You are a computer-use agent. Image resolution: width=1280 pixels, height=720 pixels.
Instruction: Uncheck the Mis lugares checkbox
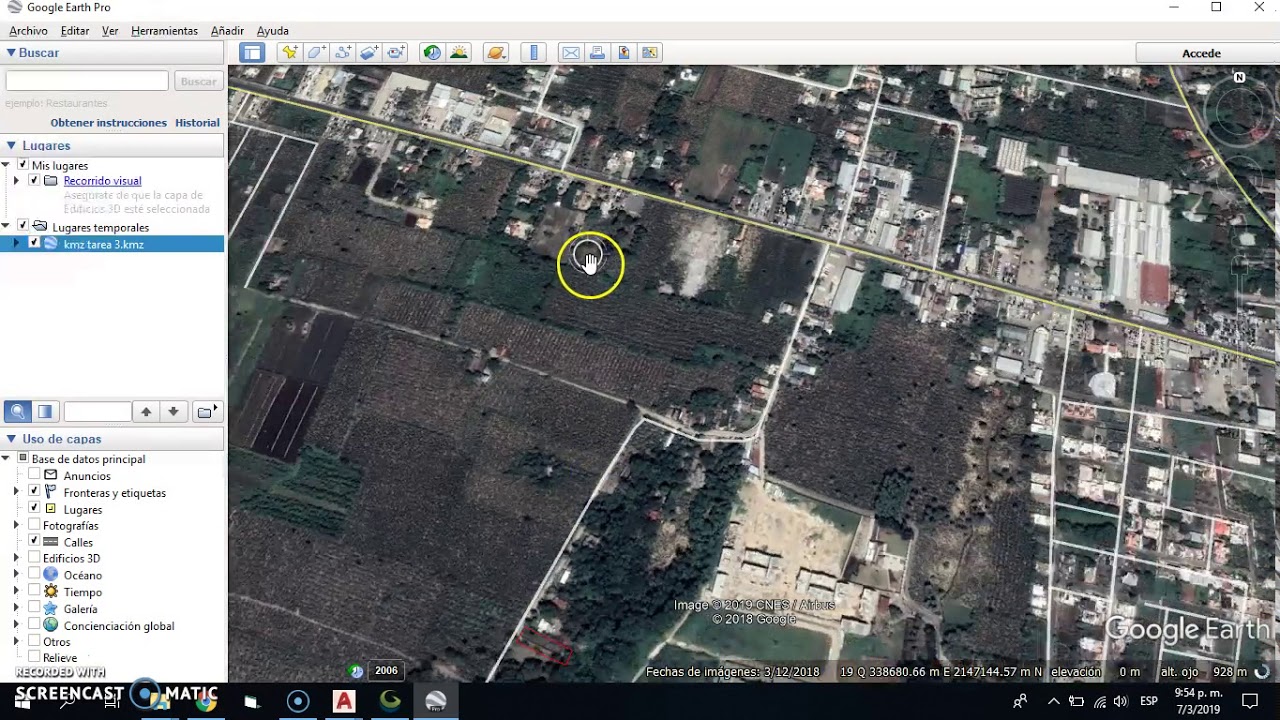pos(23,165)
